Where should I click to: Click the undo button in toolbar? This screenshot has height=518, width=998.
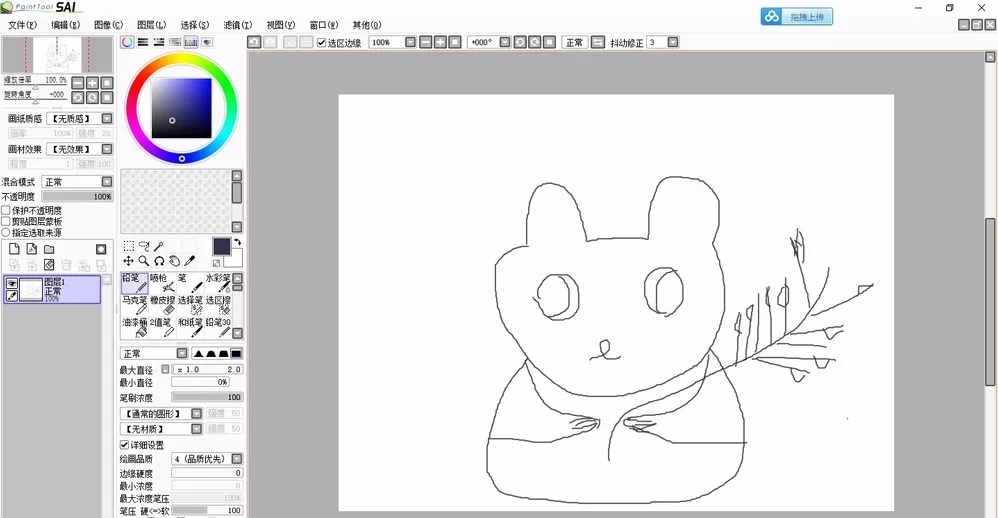coord(254,42)
